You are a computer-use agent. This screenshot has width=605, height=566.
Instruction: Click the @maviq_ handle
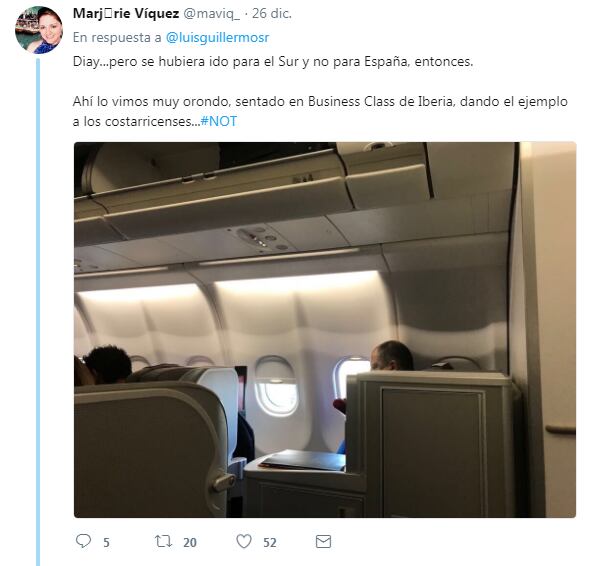pyautogui.click(x=211, y=14)
